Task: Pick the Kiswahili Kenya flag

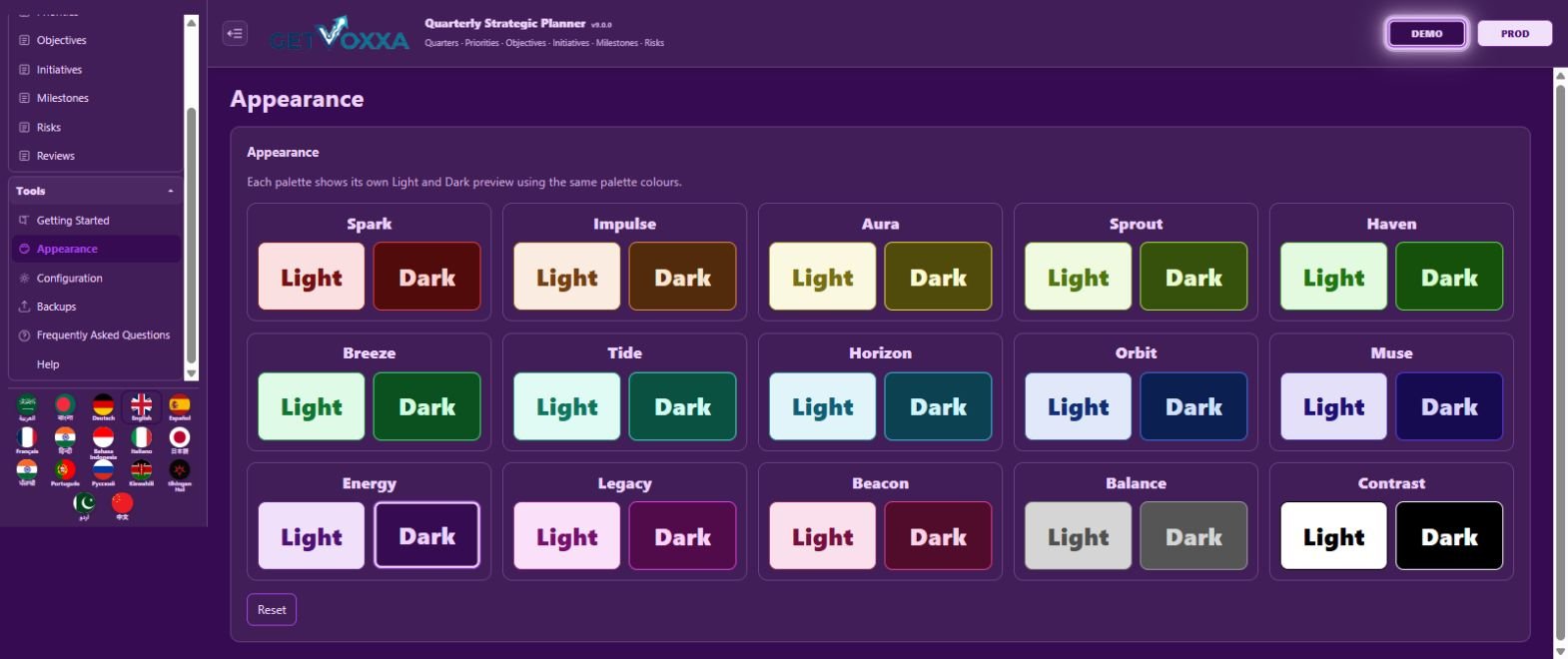Action: coord(142,472)
